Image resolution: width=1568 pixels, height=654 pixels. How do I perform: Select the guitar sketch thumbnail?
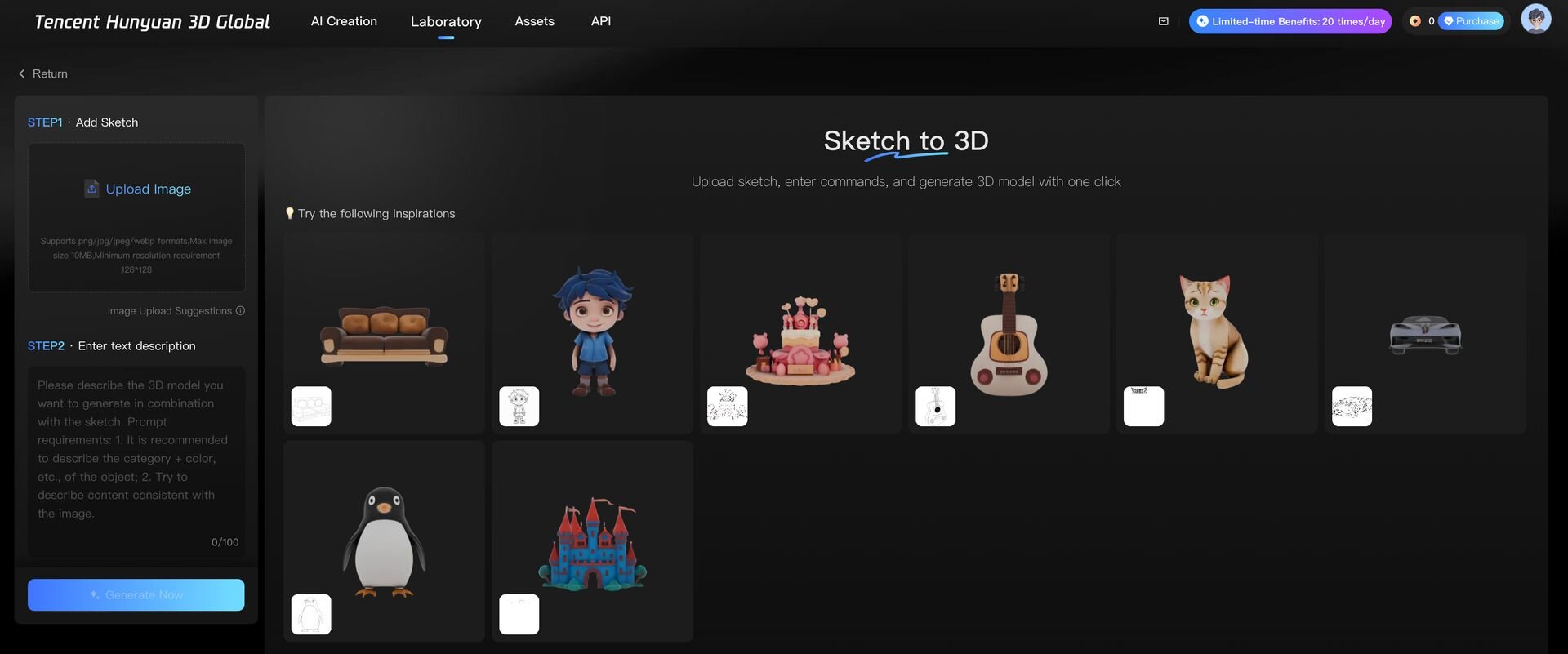[x=935, y=406]
